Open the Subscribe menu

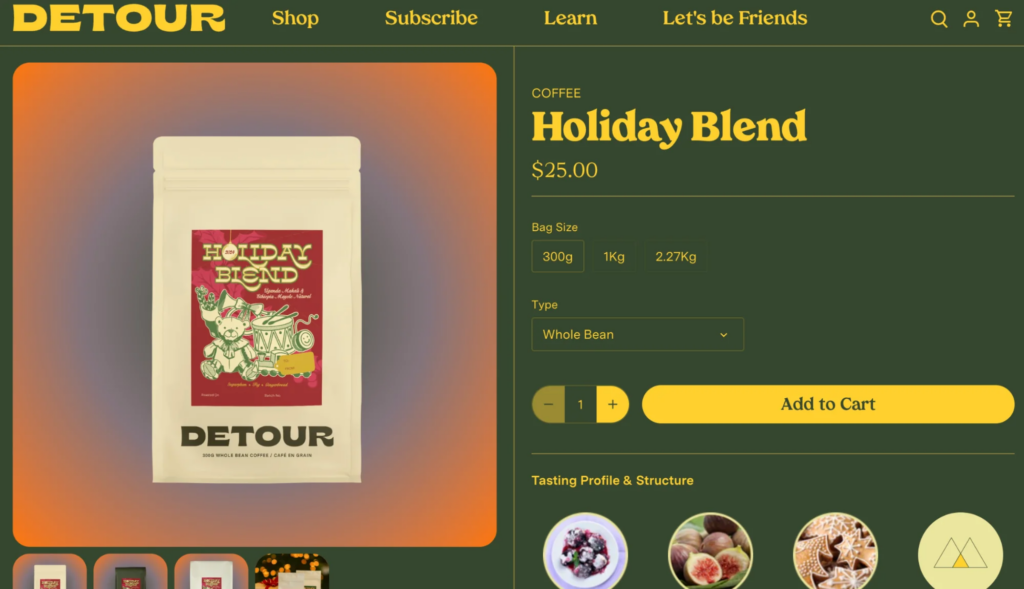(431, 18)
